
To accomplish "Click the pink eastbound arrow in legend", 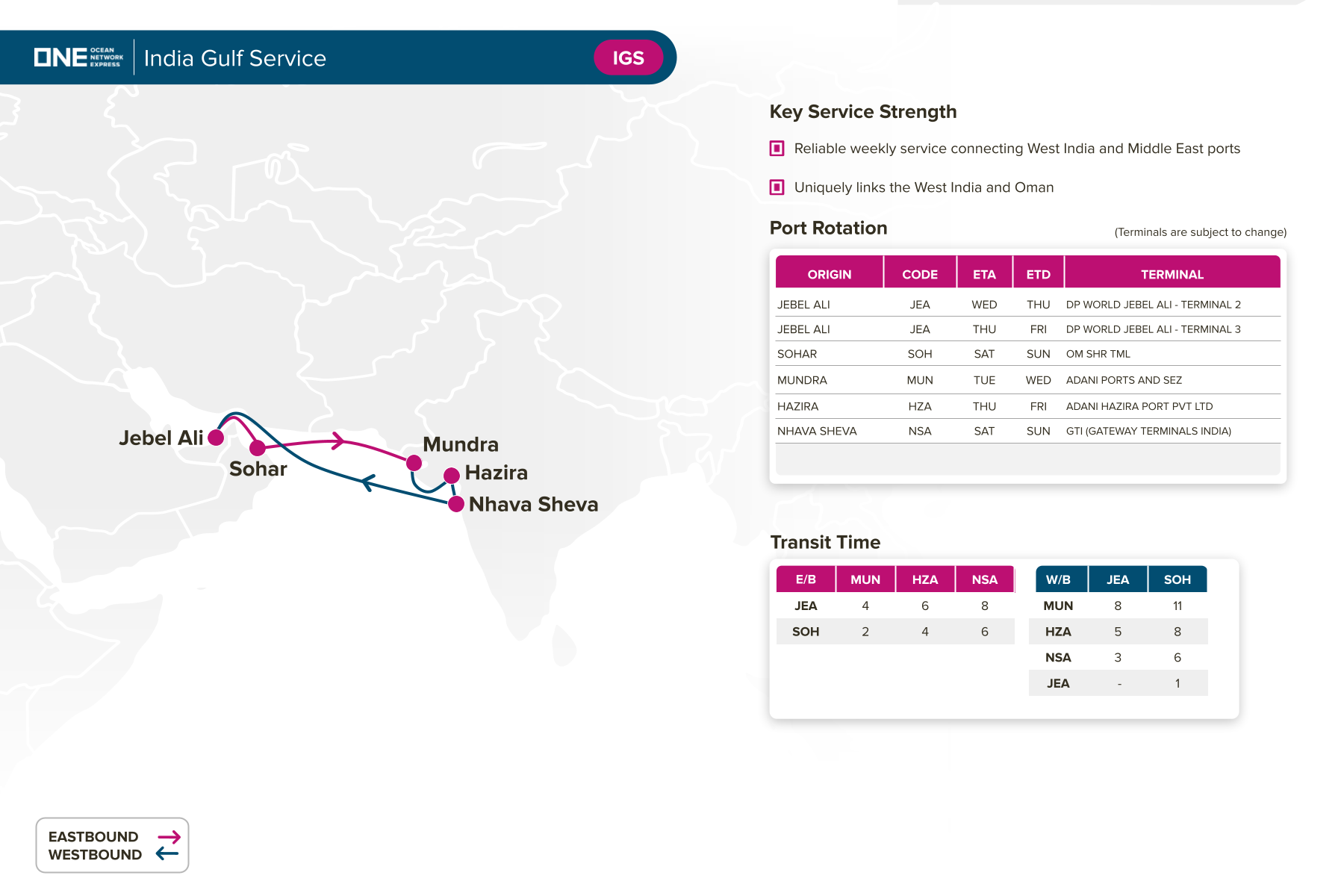I will point(169,837).
